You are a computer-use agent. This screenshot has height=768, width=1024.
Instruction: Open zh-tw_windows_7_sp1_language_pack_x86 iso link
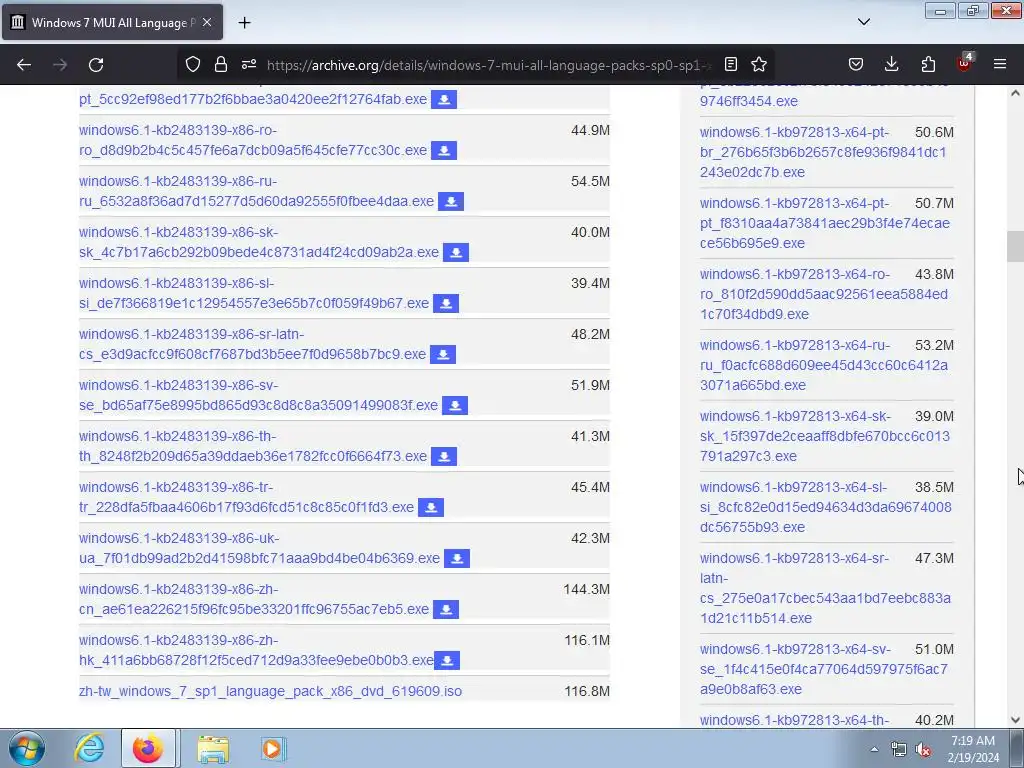(270, 691)
